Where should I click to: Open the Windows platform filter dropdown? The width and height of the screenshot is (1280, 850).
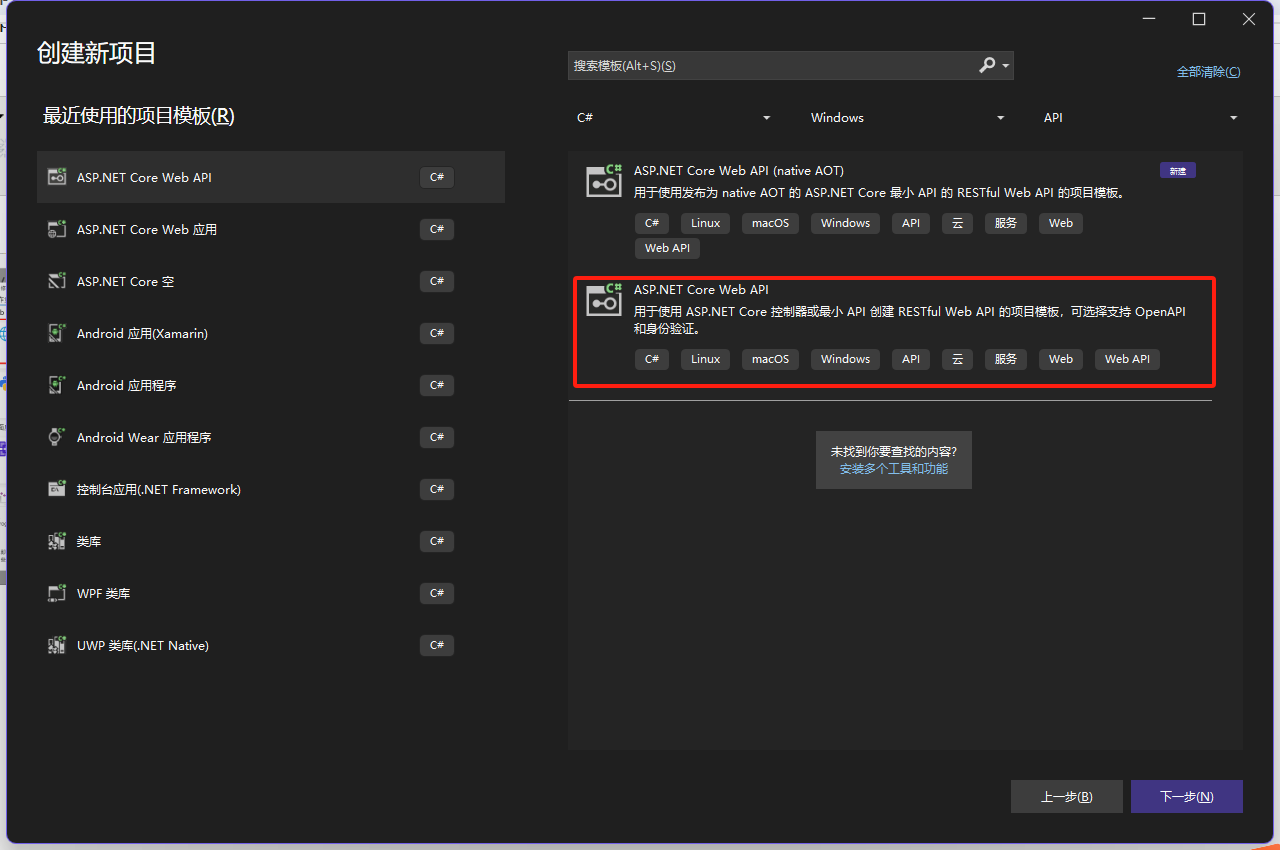click(x=906, y=117)
